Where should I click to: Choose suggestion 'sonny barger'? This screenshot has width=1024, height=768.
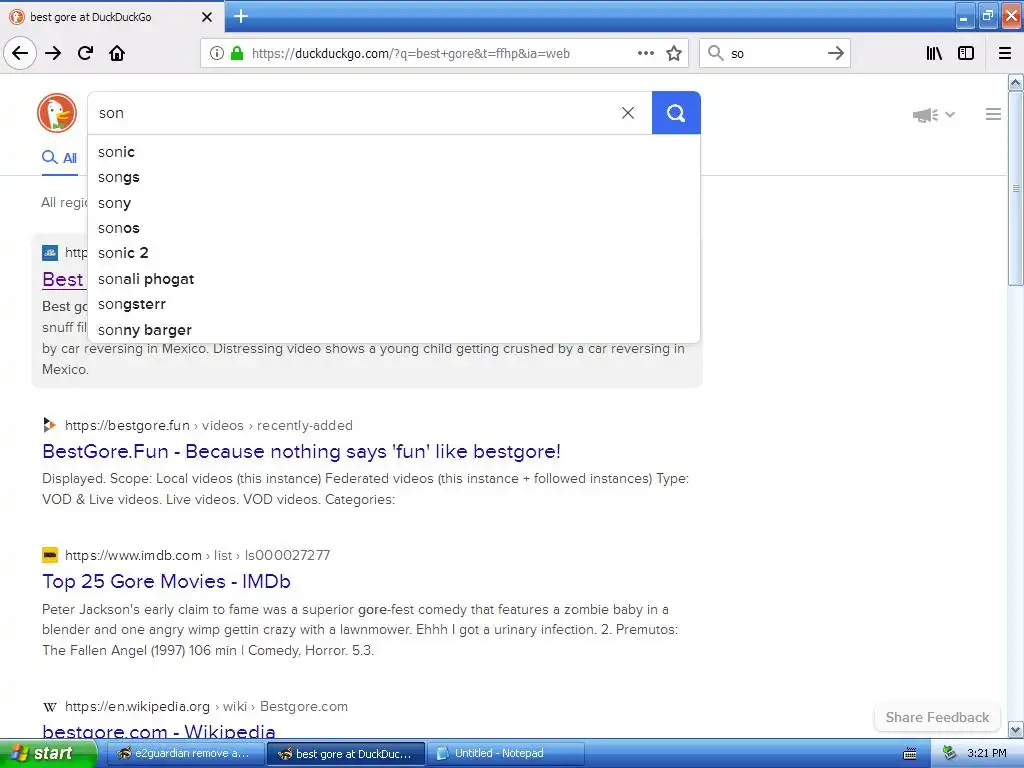394,330
